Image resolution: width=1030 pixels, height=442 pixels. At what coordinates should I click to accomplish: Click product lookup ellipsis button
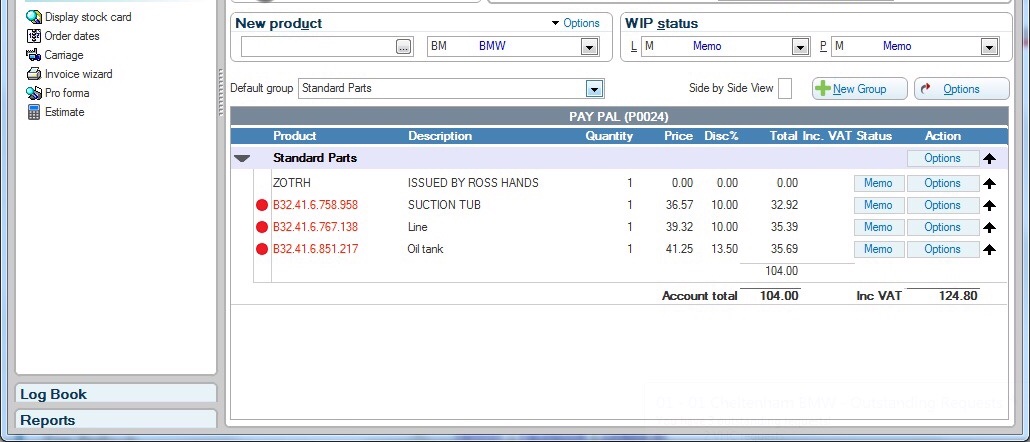pos(403,47)
